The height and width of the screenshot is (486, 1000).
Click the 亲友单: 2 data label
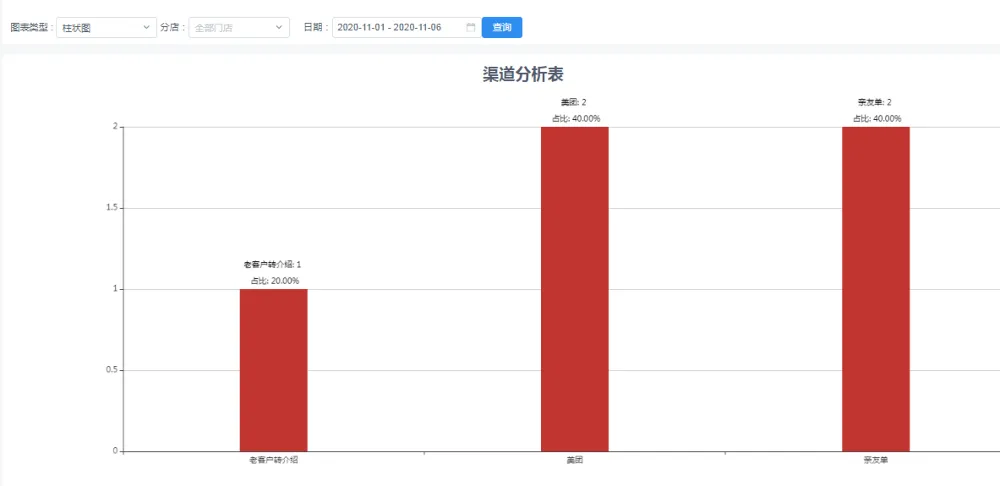click(875, 102)
